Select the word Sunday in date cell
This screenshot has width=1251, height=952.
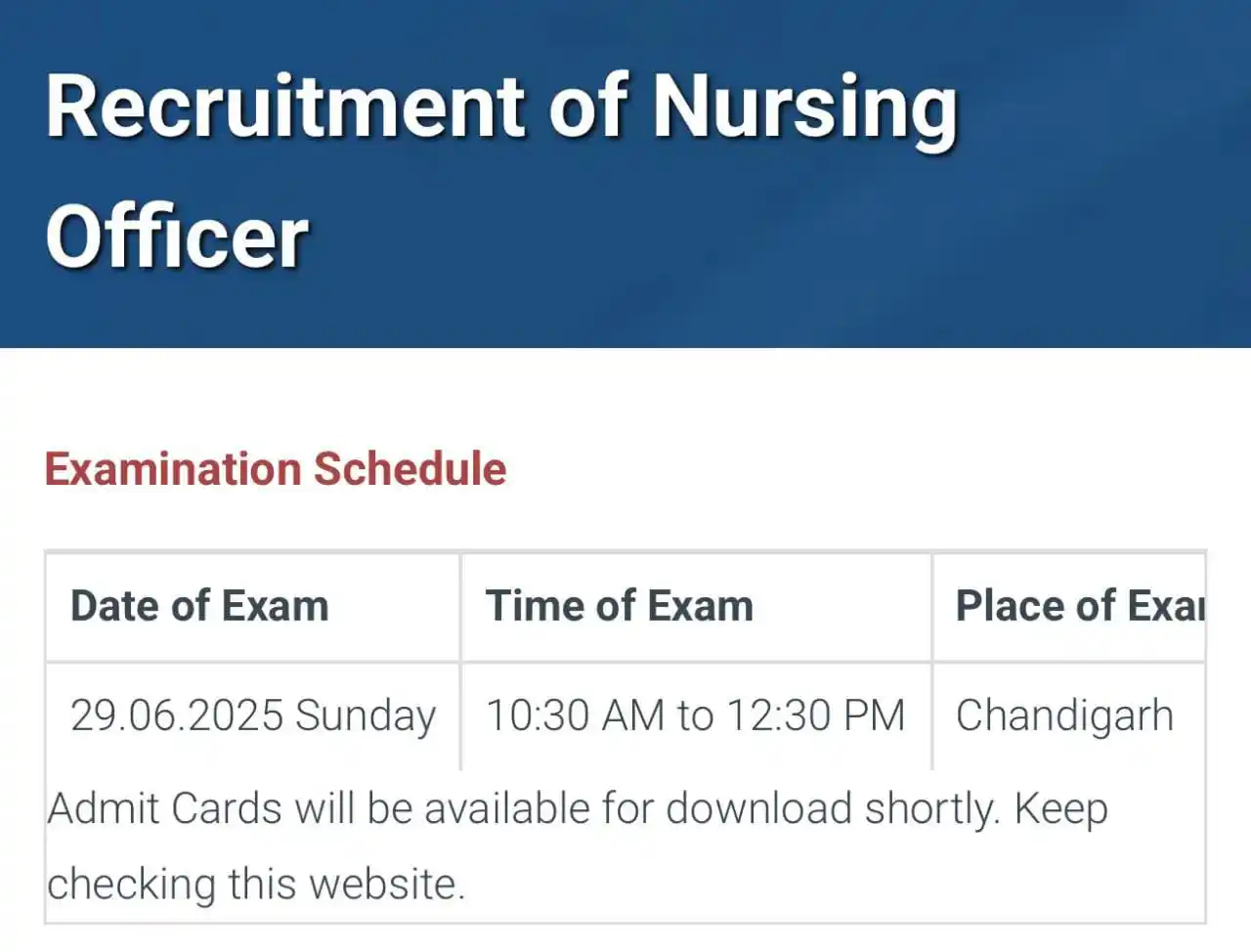pyautogui.click(x=366, y=717)
